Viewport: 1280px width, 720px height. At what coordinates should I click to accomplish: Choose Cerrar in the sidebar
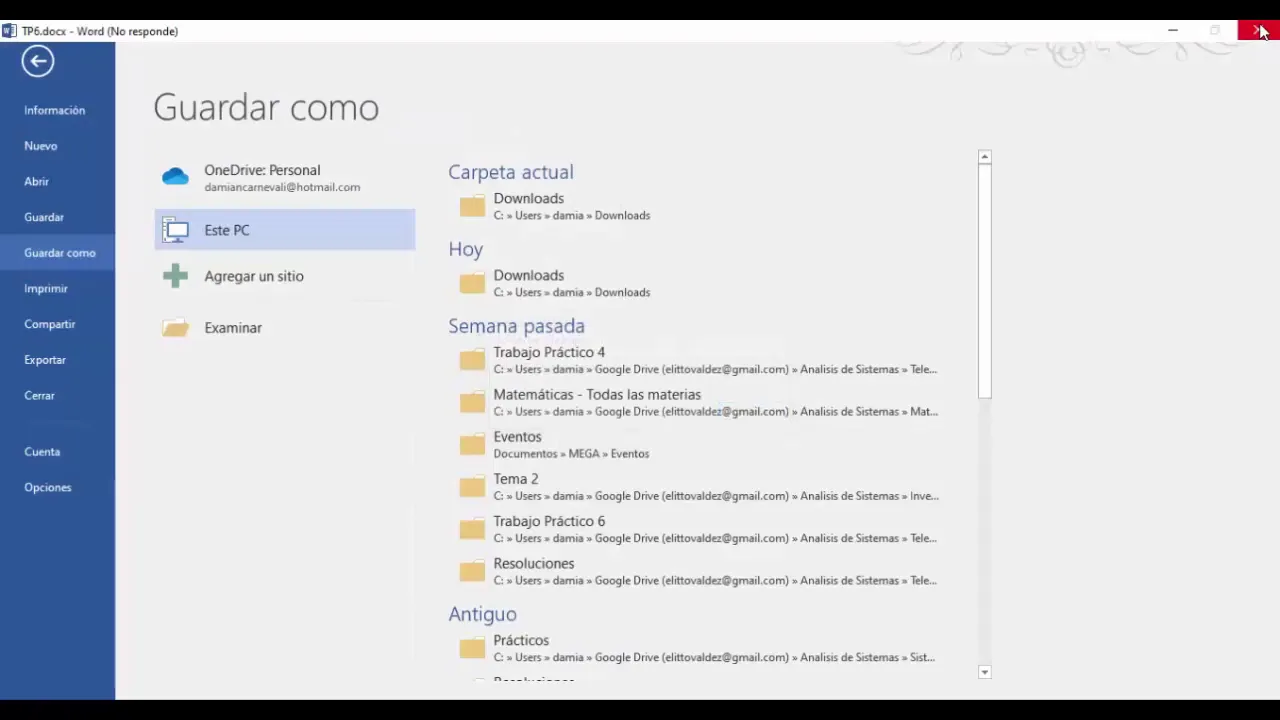pyautogui.click(x=40, y=395)
